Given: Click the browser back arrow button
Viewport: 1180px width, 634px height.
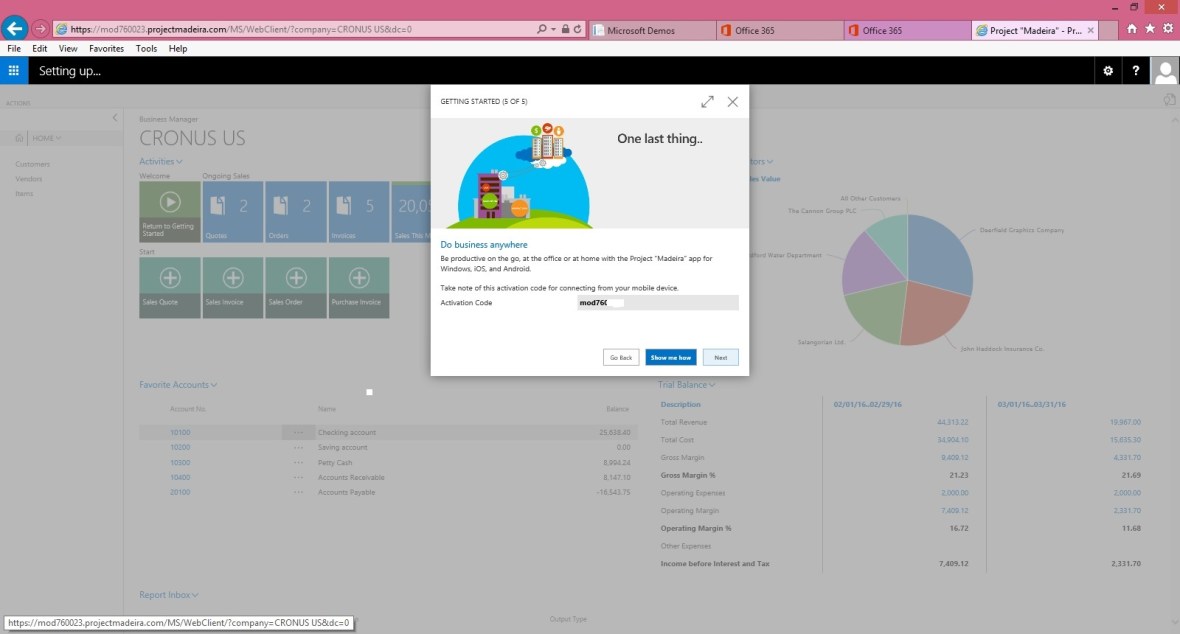Looking at the screenshot, I should 14,29.
